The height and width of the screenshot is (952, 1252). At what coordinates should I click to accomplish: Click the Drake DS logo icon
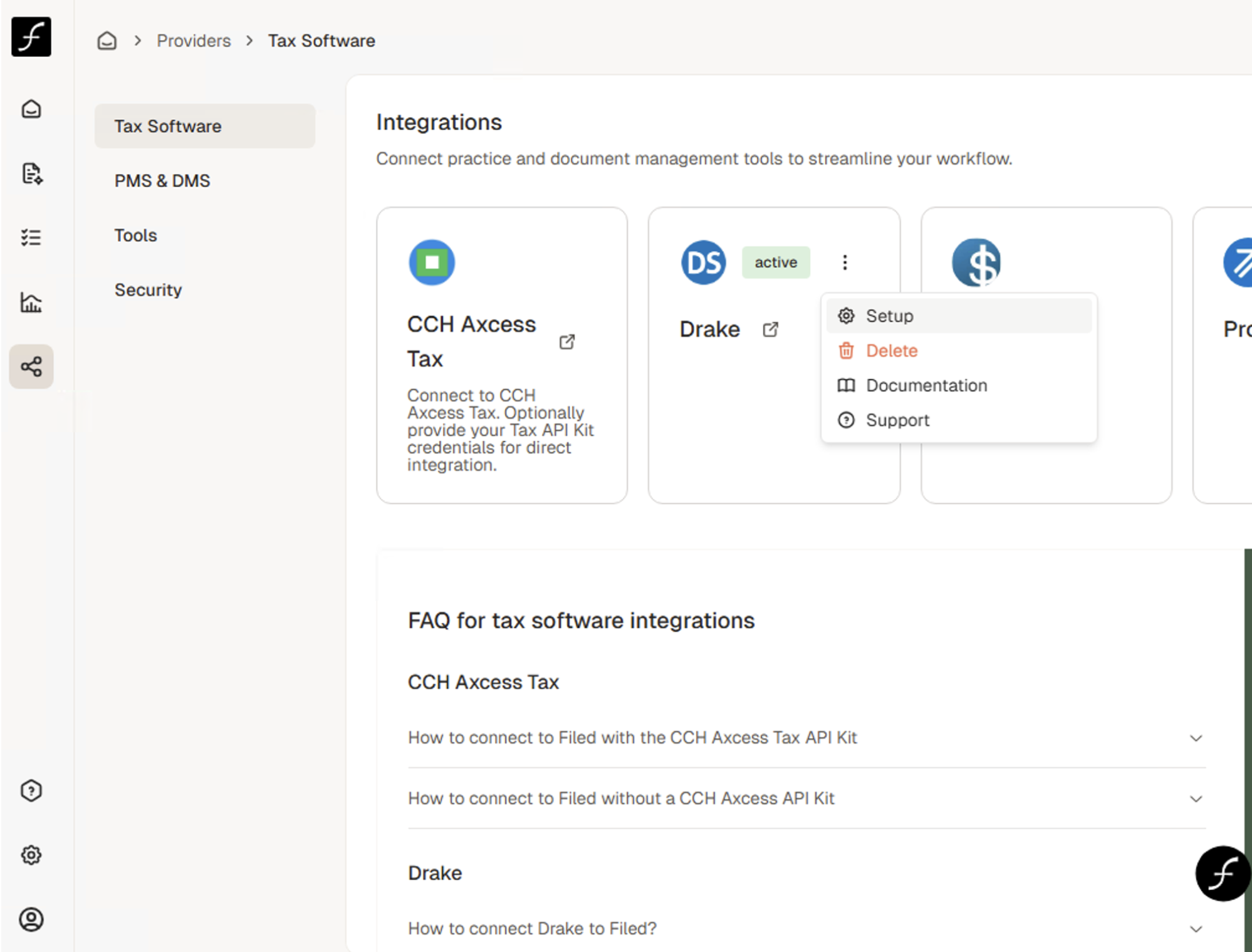(704, 262)
